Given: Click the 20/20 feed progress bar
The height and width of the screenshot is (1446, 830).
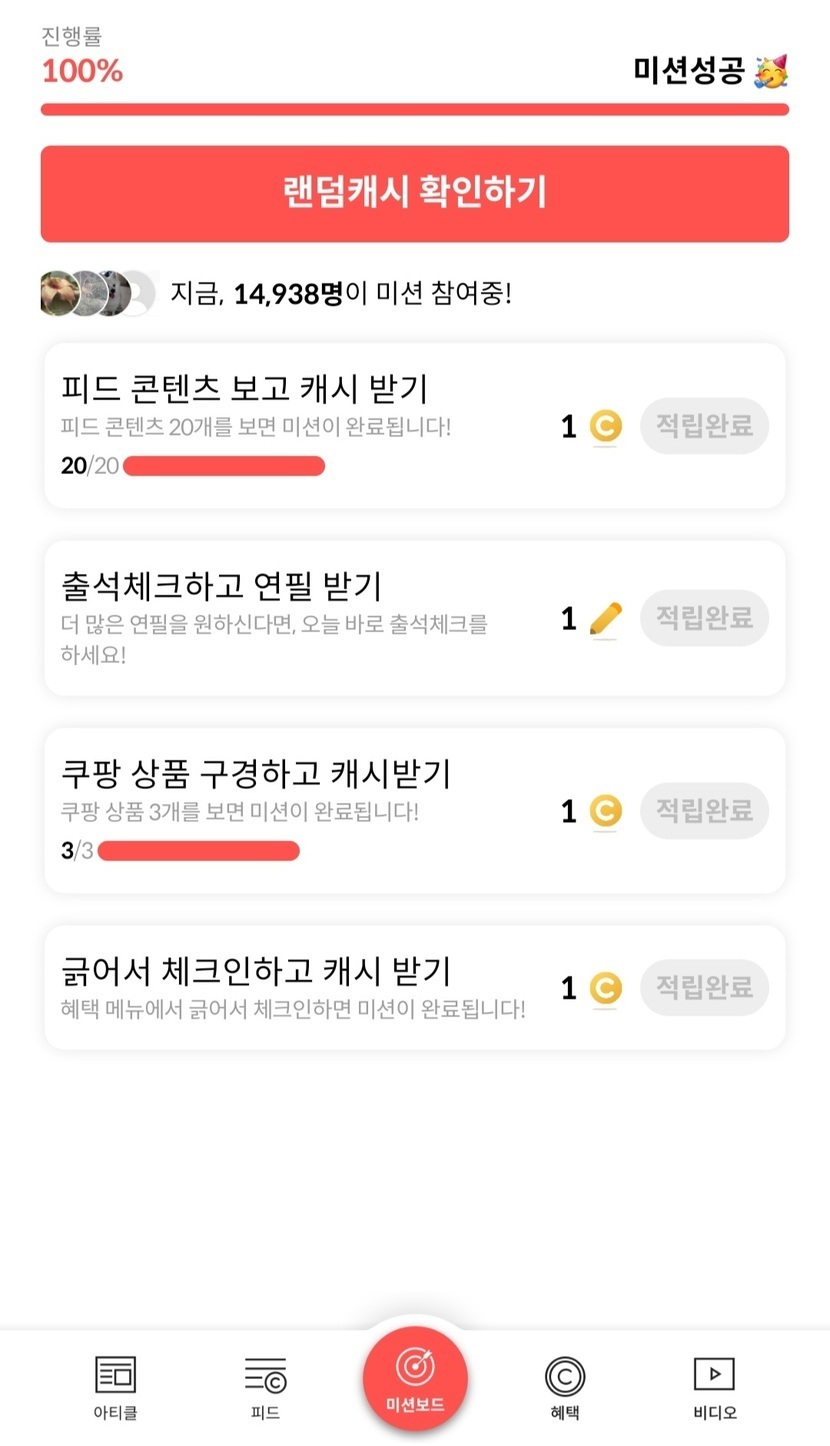Looking at the screenshot, I should (x=224, y=466).
